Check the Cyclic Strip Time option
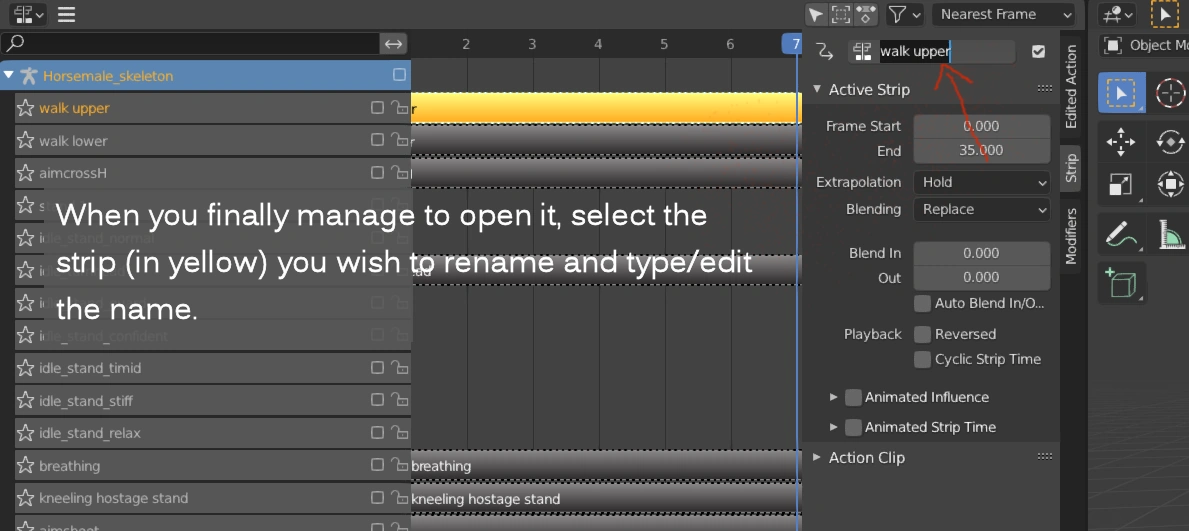The image size is (1189, 531). pyautogui.click(x=922, y=359)
